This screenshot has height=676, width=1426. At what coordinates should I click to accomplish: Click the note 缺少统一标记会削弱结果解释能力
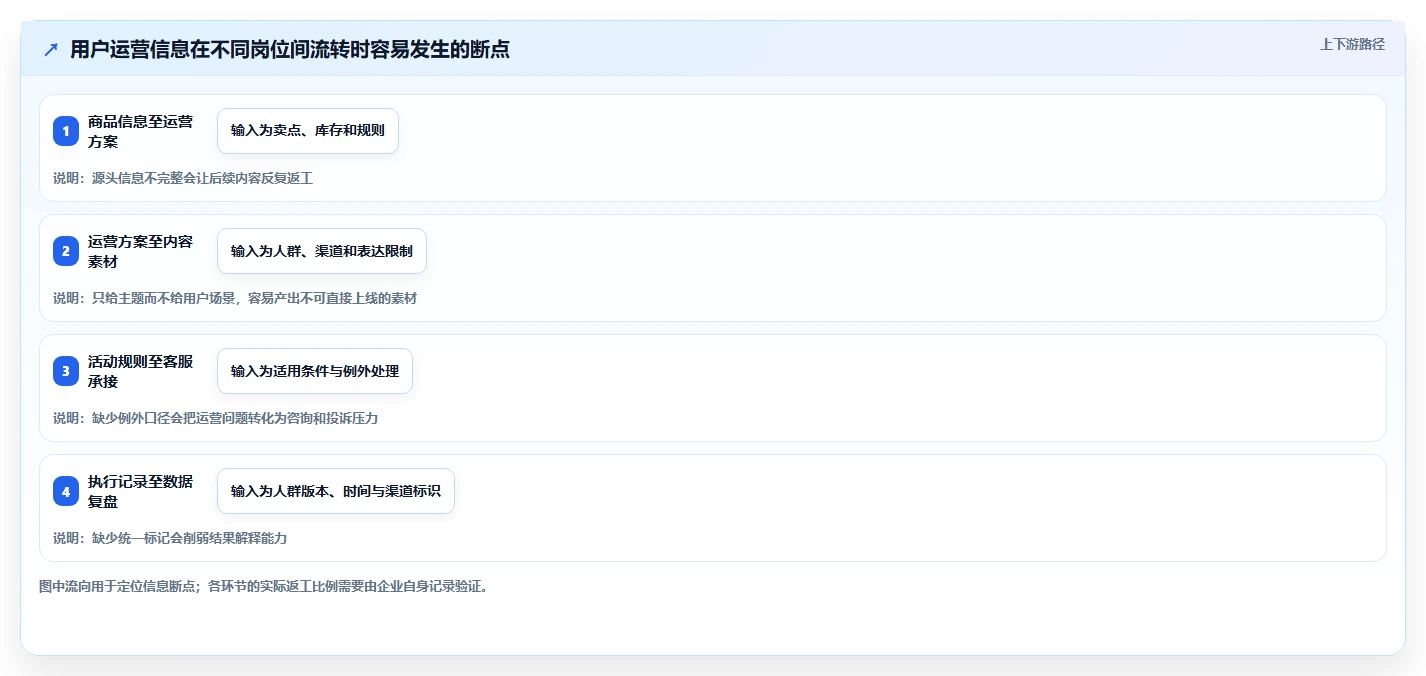tap(170, 538)
